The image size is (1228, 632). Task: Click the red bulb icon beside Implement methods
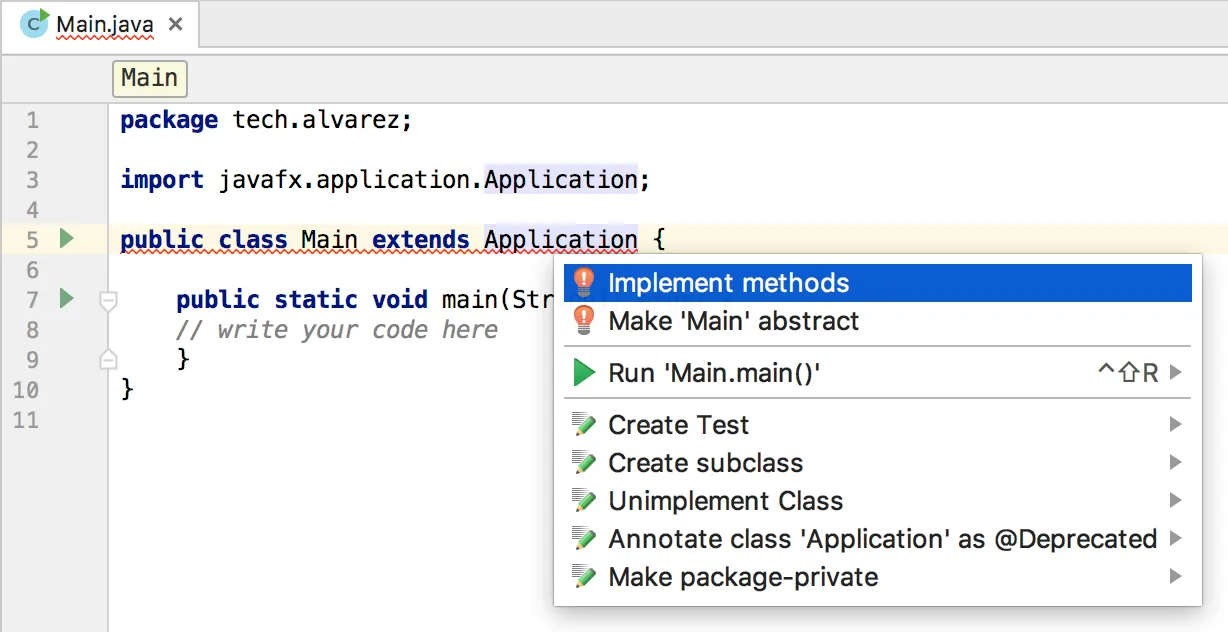tap(584, 283)
